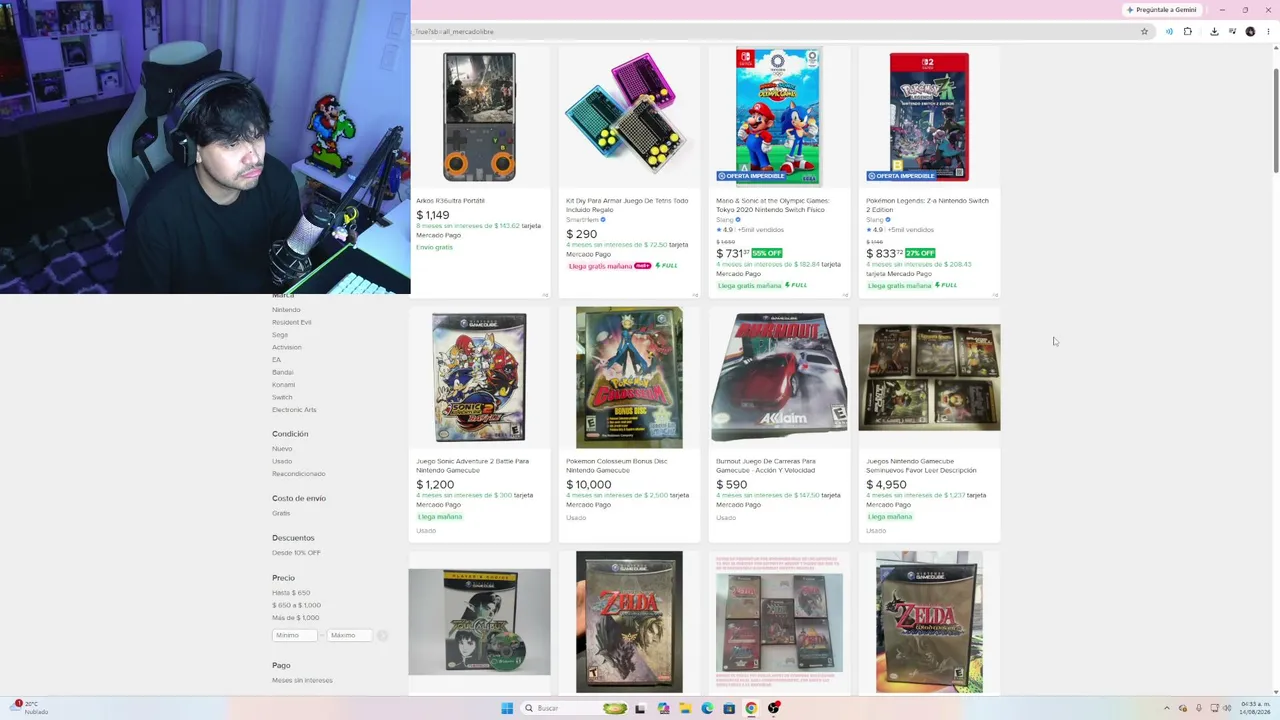Filter condition by Nuevo
The height and width of the screenshot is (720, 1280).
282,449
